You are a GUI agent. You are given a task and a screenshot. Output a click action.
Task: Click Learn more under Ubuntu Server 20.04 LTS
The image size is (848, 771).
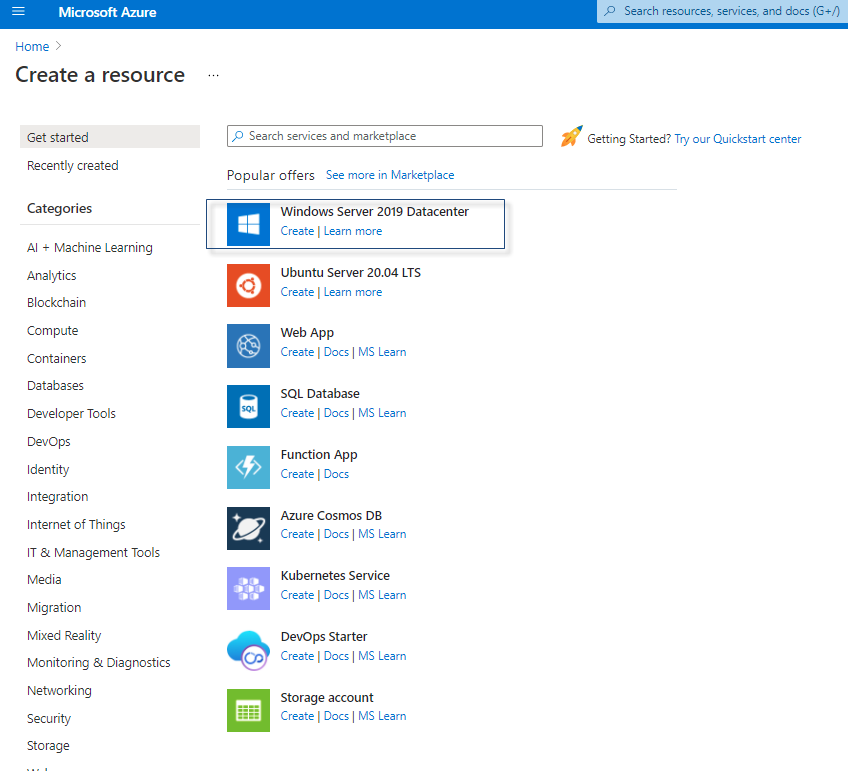[x=353, y=292]
